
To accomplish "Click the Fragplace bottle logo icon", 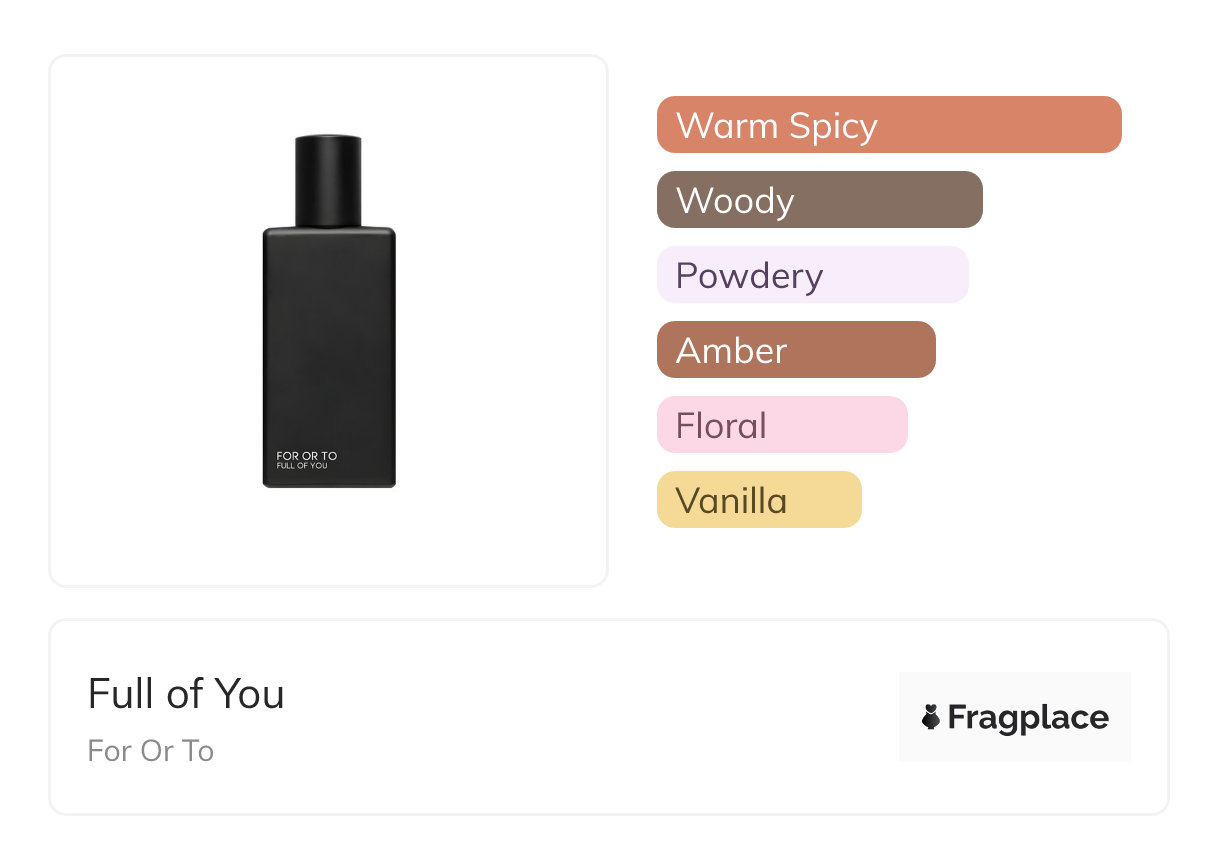I will pyautogui.click(x=931, y=717).
